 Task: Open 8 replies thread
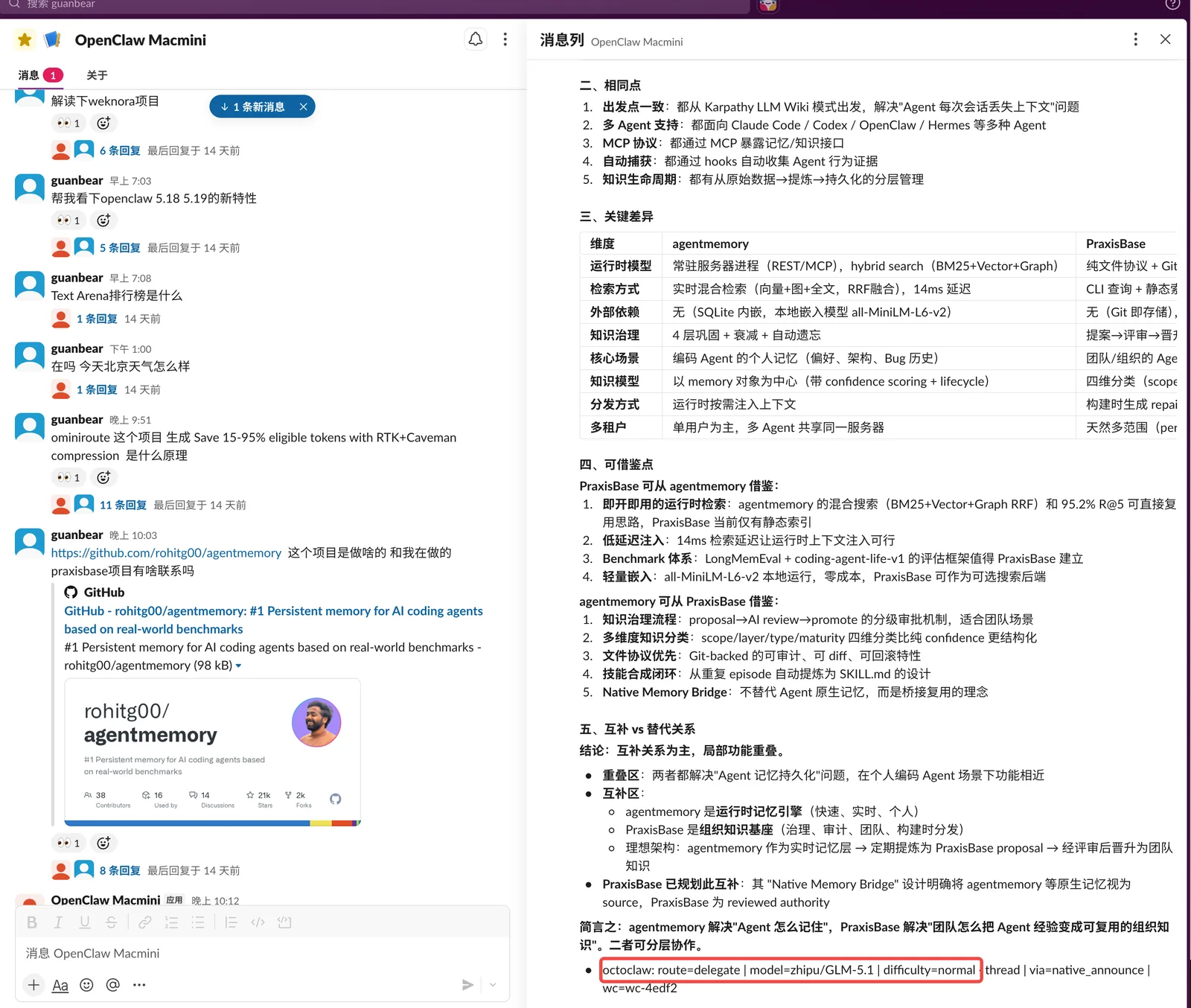pos(120,870)
